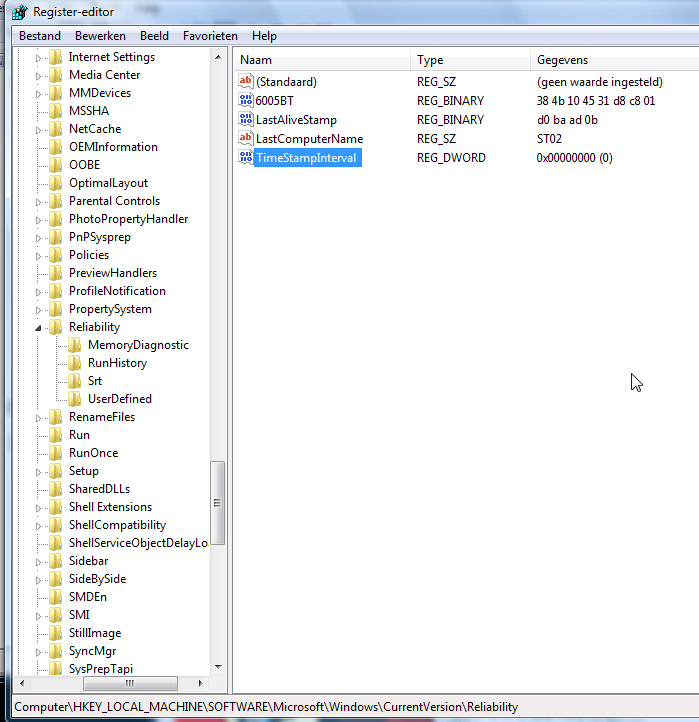This screenshot has width=699, height=722.
Task: Click the SMDEn folder icon
Action: [56, 597]
